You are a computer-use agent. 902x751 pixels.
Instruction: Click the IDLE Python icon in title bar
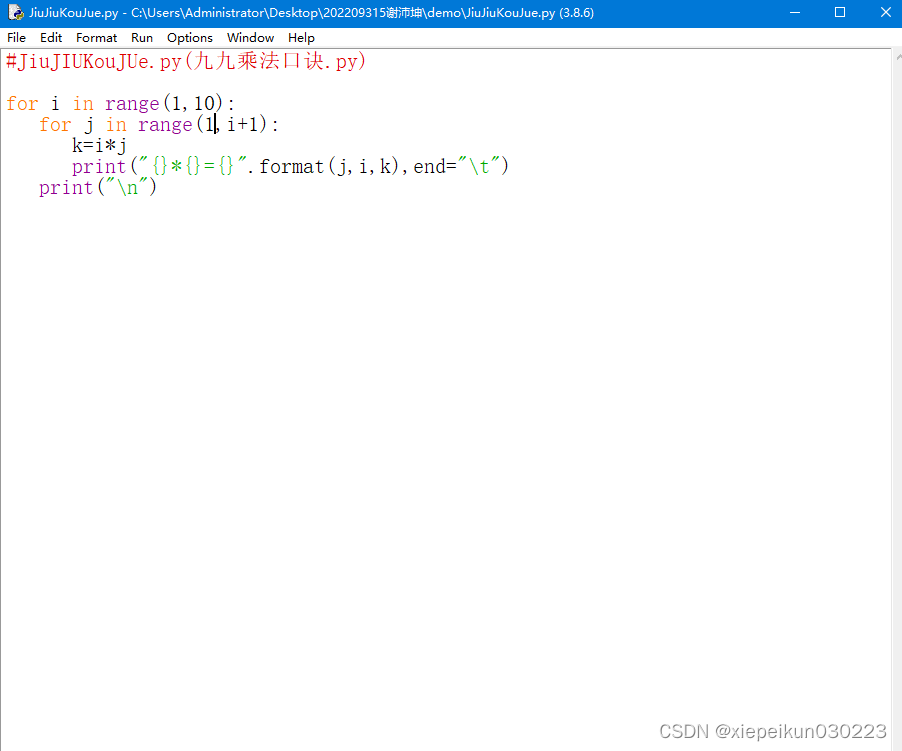(16, 12)
